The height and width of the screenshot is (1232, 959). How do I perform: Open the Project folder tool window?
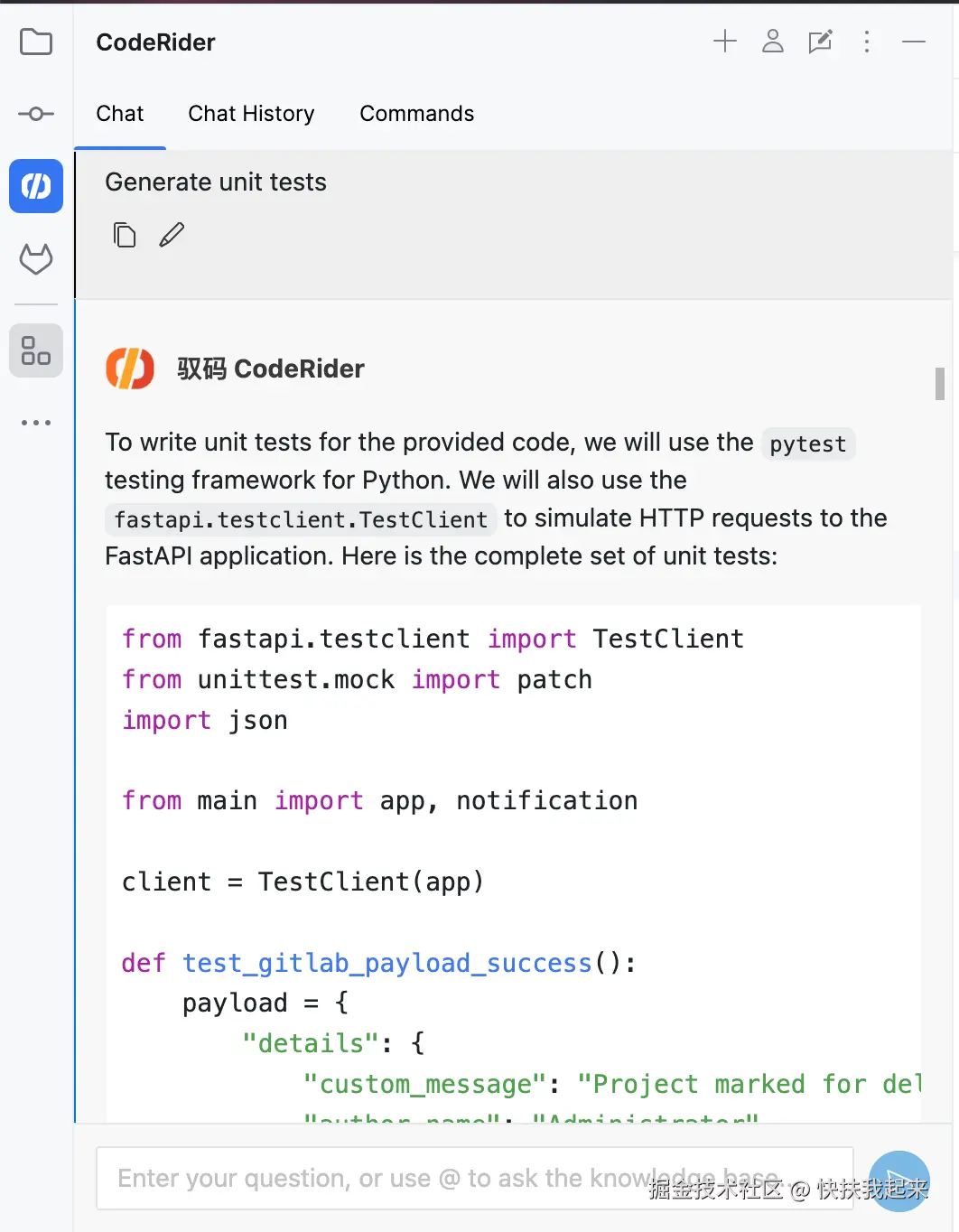[x=36, y=42]
